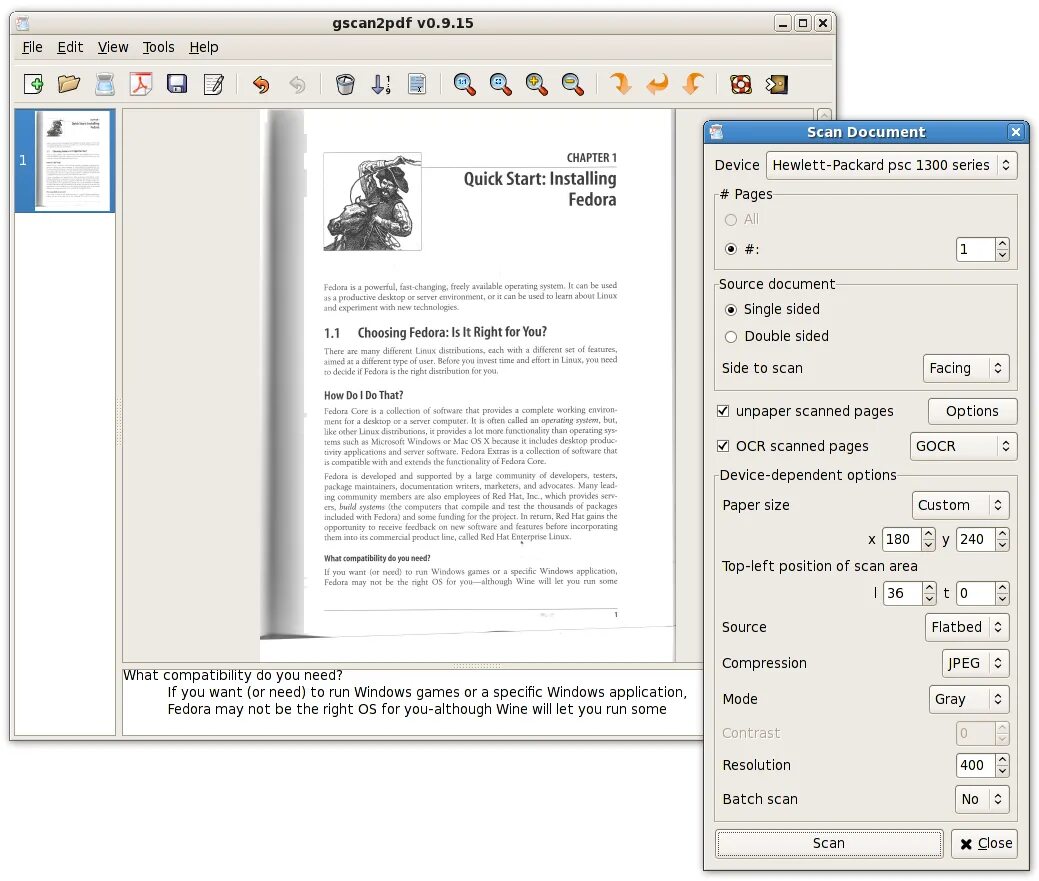Image resolution: width=1039 pixels, height=881 pixels.
Task: Select page 1 thumbnail in sidebar
Action: 65,161
